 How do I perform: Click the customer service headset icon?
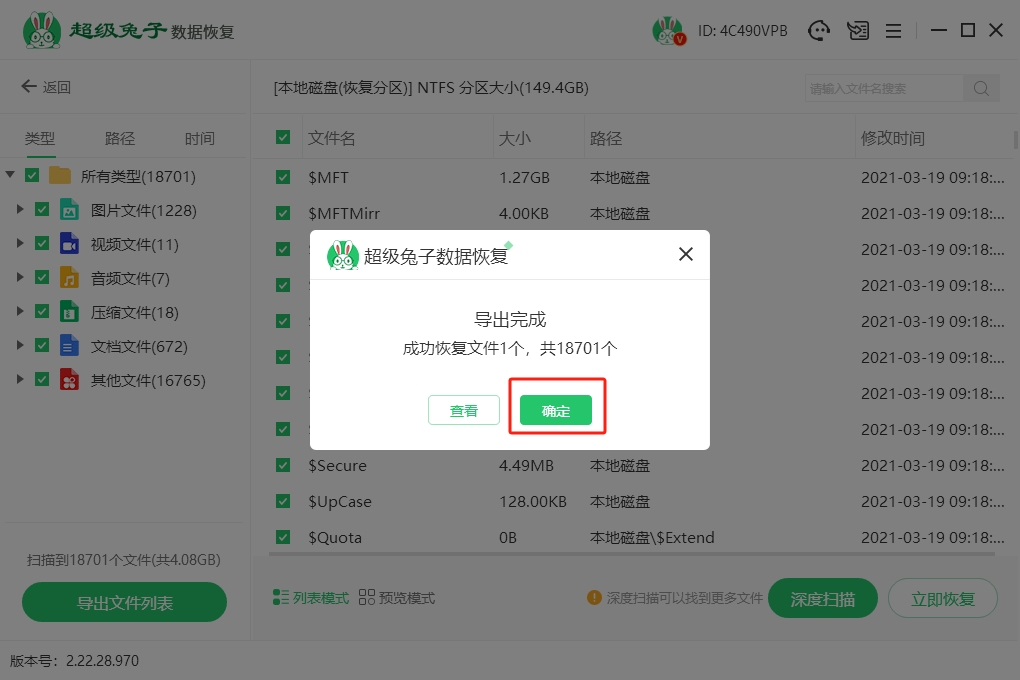click(x=820, y=31)
